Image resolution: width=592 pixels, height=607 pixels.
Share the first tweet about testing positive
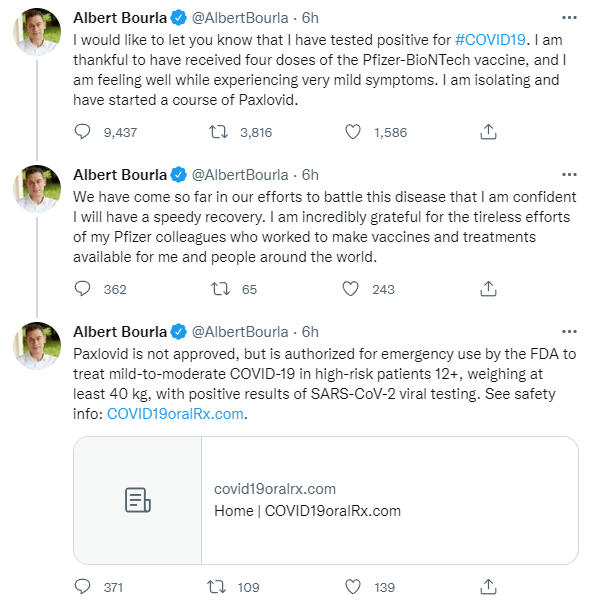coord(488,132)
